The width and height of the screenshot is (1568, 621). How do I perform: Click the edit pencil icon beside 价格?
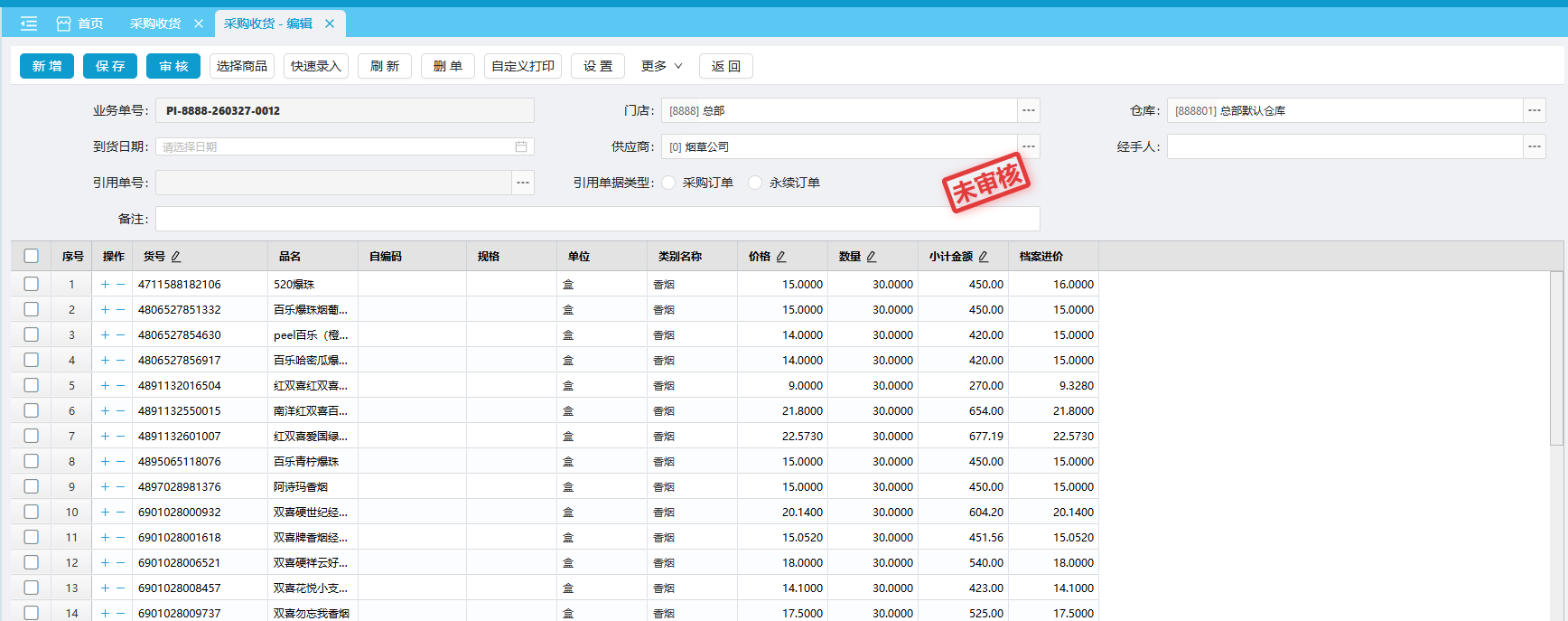pos(781,257)
